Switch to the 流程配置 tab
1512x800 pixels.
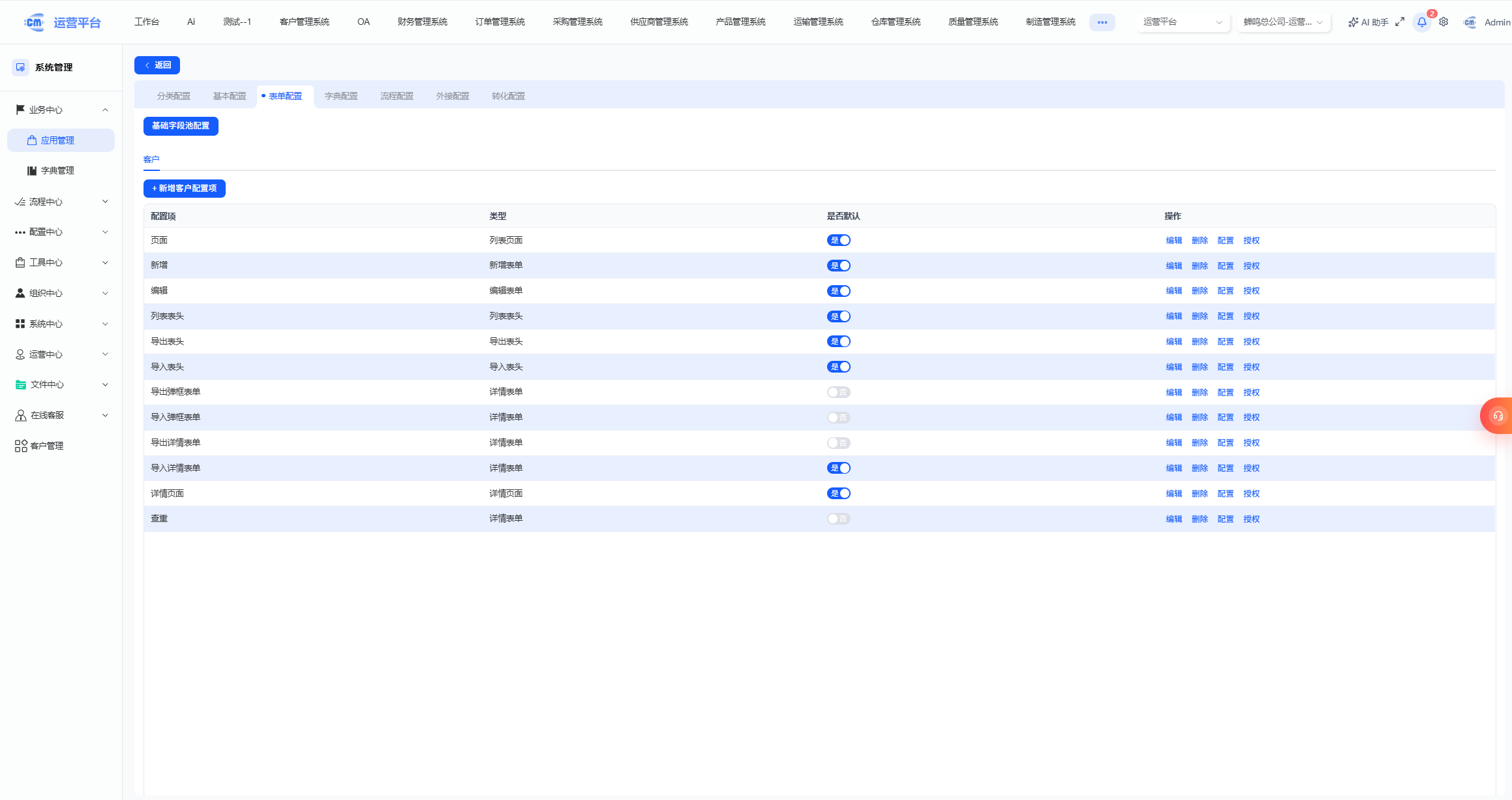397,96
